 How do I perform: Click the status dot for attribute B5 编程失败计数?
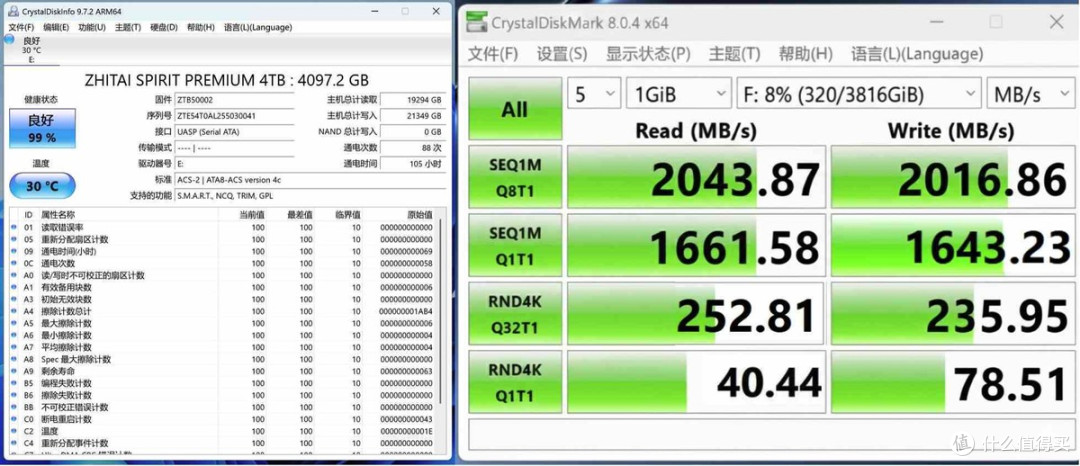[x=14, y=383]
